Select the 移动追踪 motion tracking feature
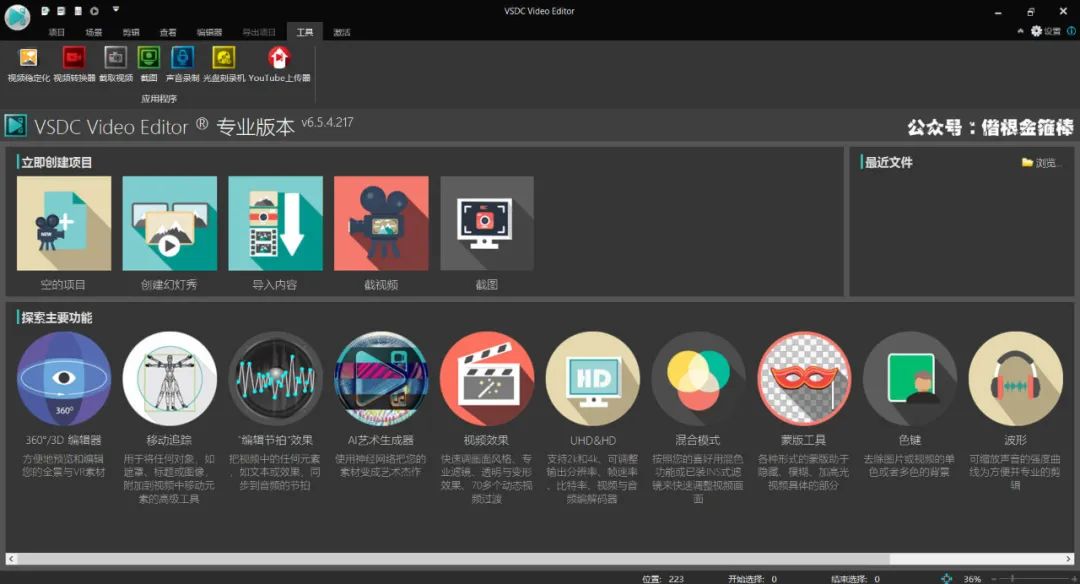The height and width of the screenshot is (584, 1080). (x=169, y=378)
